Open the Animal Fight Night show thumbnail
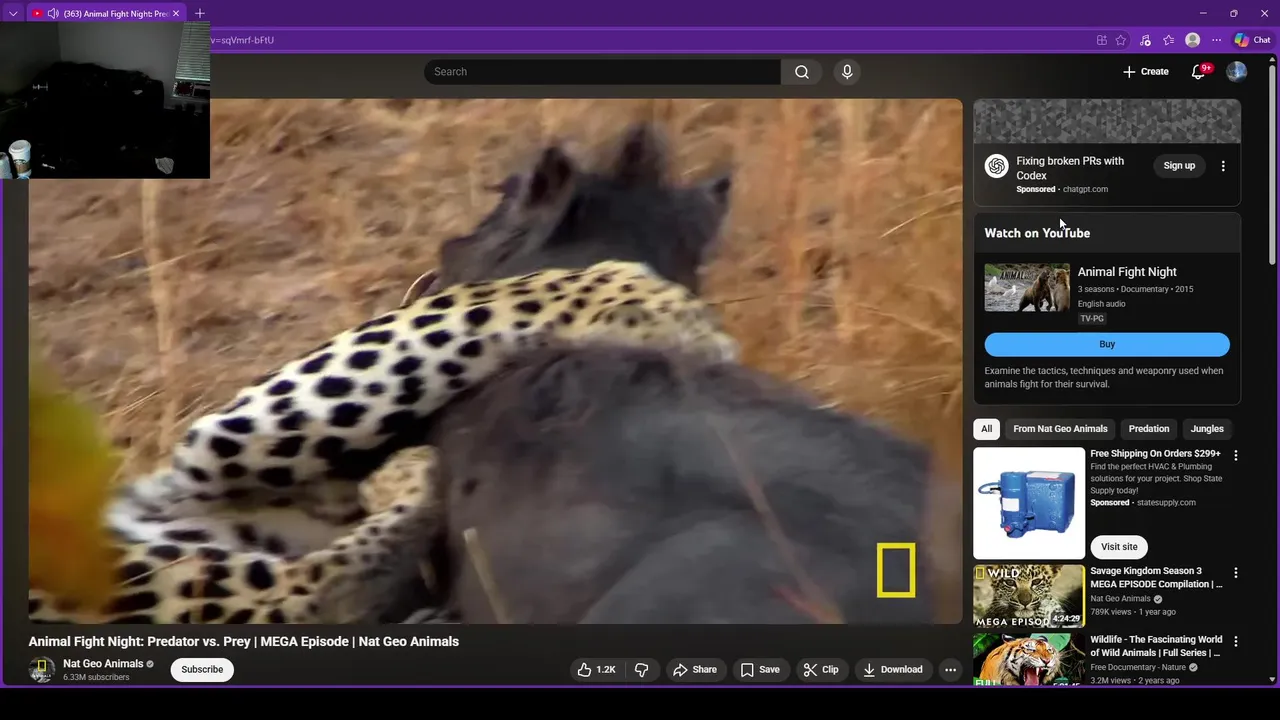The image size is (1280, 720). [1027, 288]
